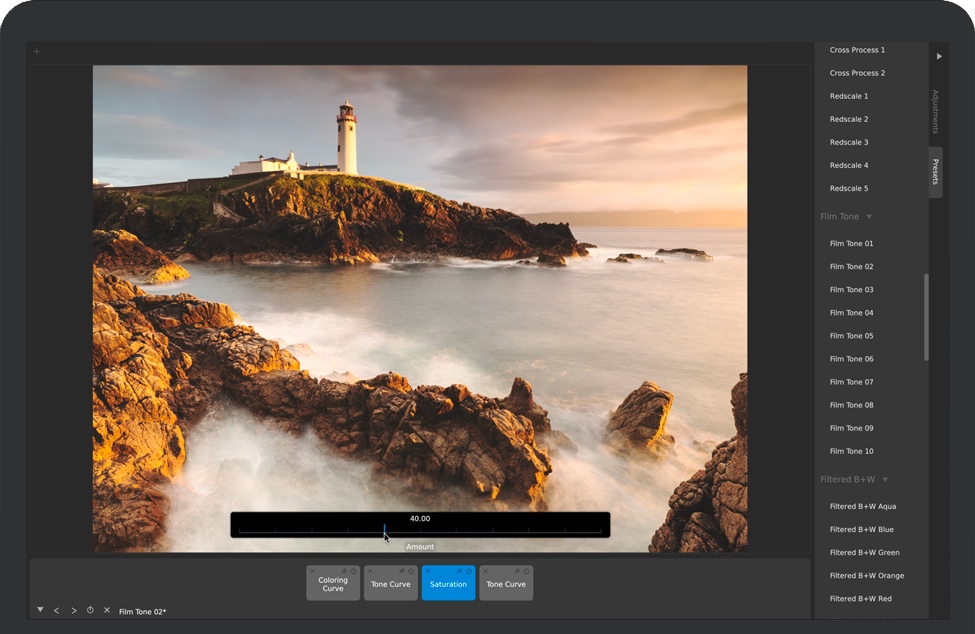
Task: Click the plus icon at top-left
Action: [x=37, y=51]
